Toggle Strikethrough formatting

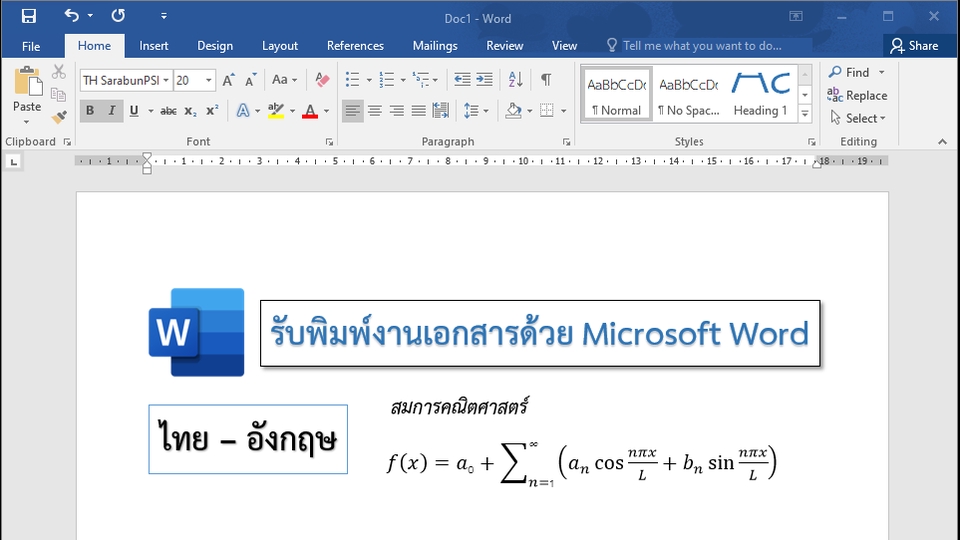click(x=168, y=111)
